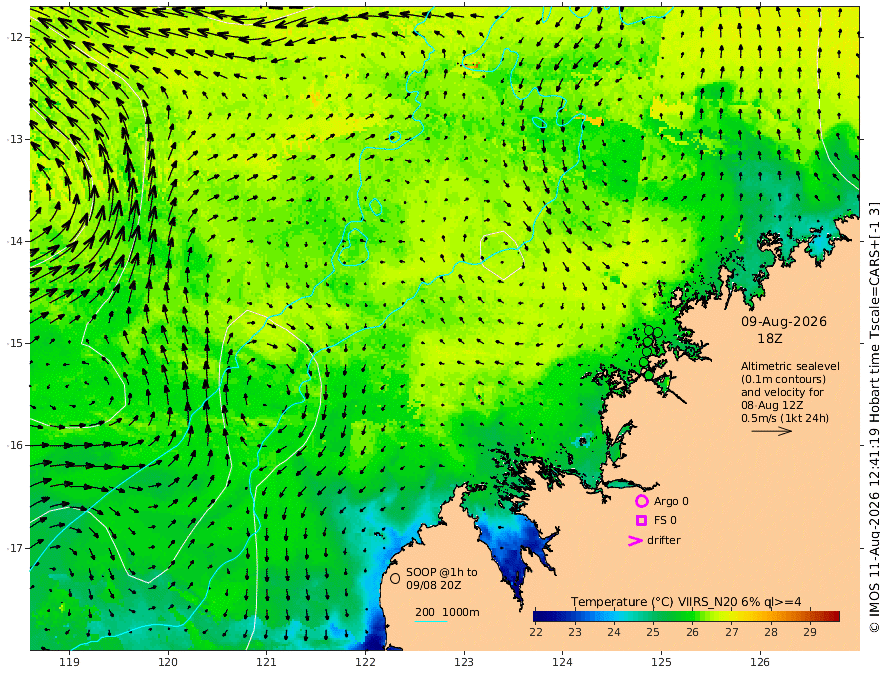
Task: Click the red end of the temperature colorbar
Action: pyautogui.click(x=833, y=617)
